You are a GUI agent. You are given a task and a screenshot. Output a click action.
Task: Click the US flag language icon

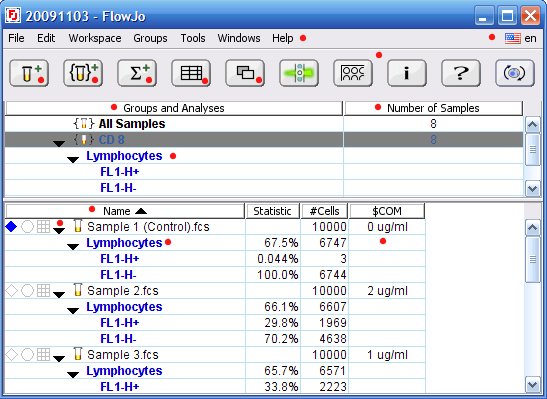(512, 38)
